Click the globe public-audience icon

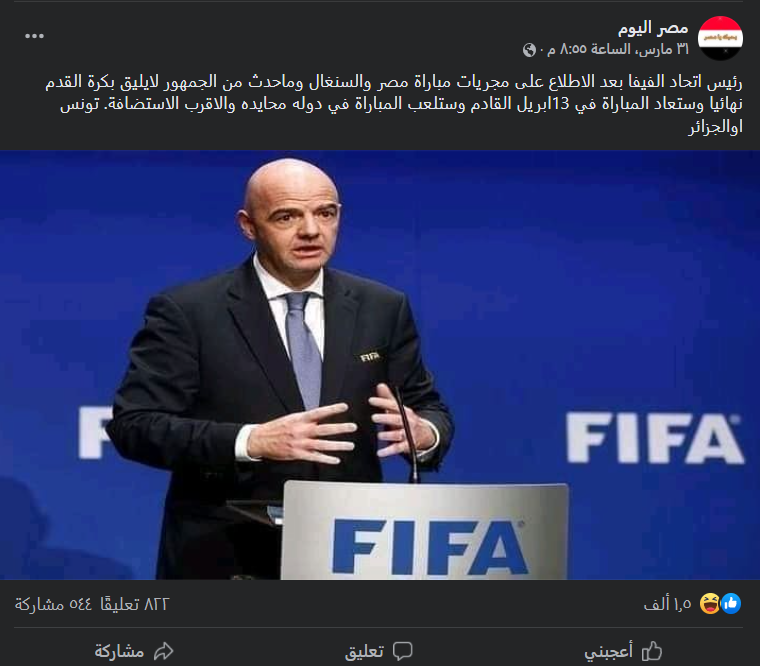pos(529,49)
